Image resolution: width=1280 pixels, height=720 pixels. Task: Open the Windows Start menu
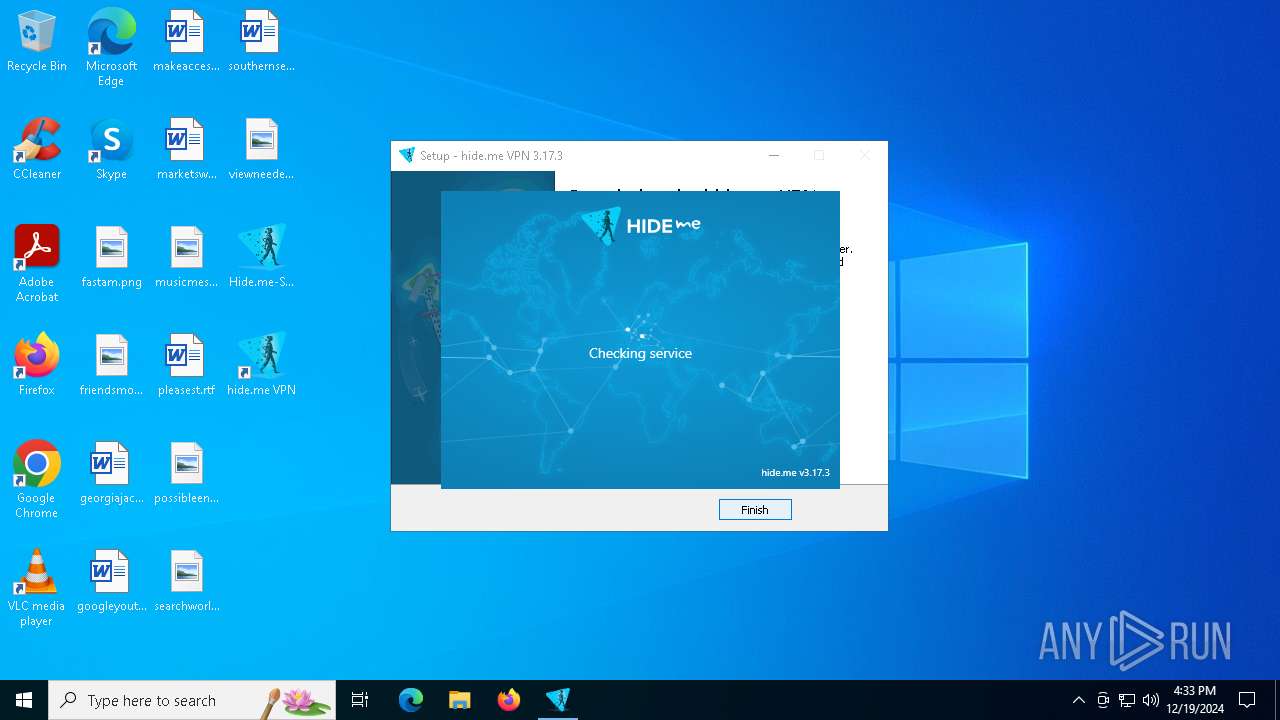(24, 700)
